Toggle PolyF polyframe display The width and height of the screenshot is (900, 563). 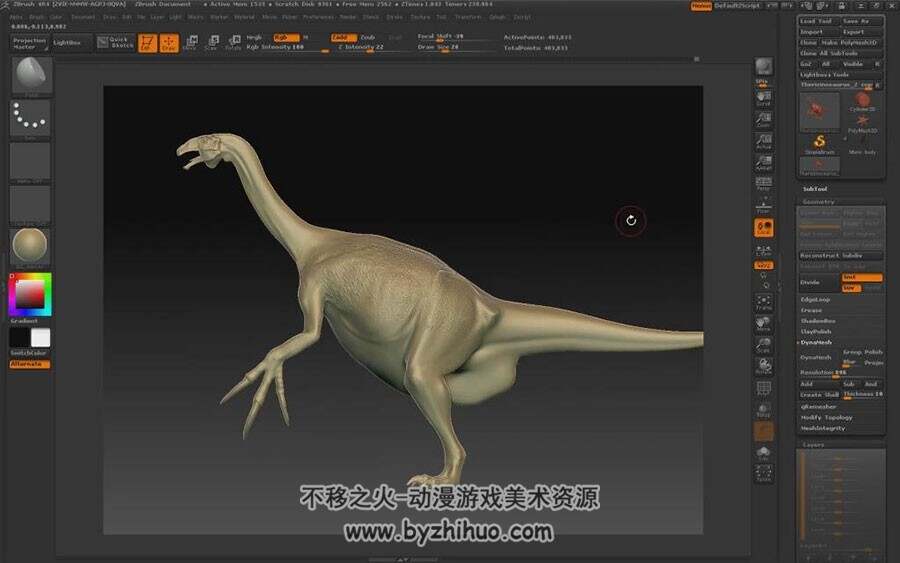coord(763,389)
